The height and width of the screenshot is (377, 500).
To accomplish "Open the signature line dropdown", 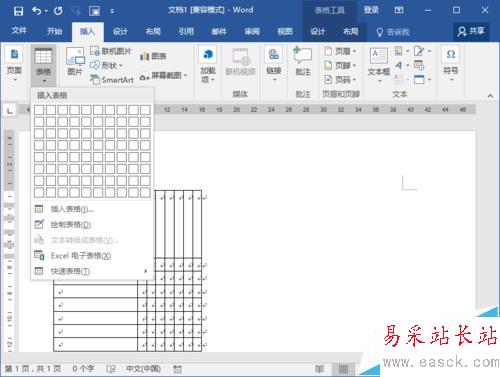I will point(422,51).
